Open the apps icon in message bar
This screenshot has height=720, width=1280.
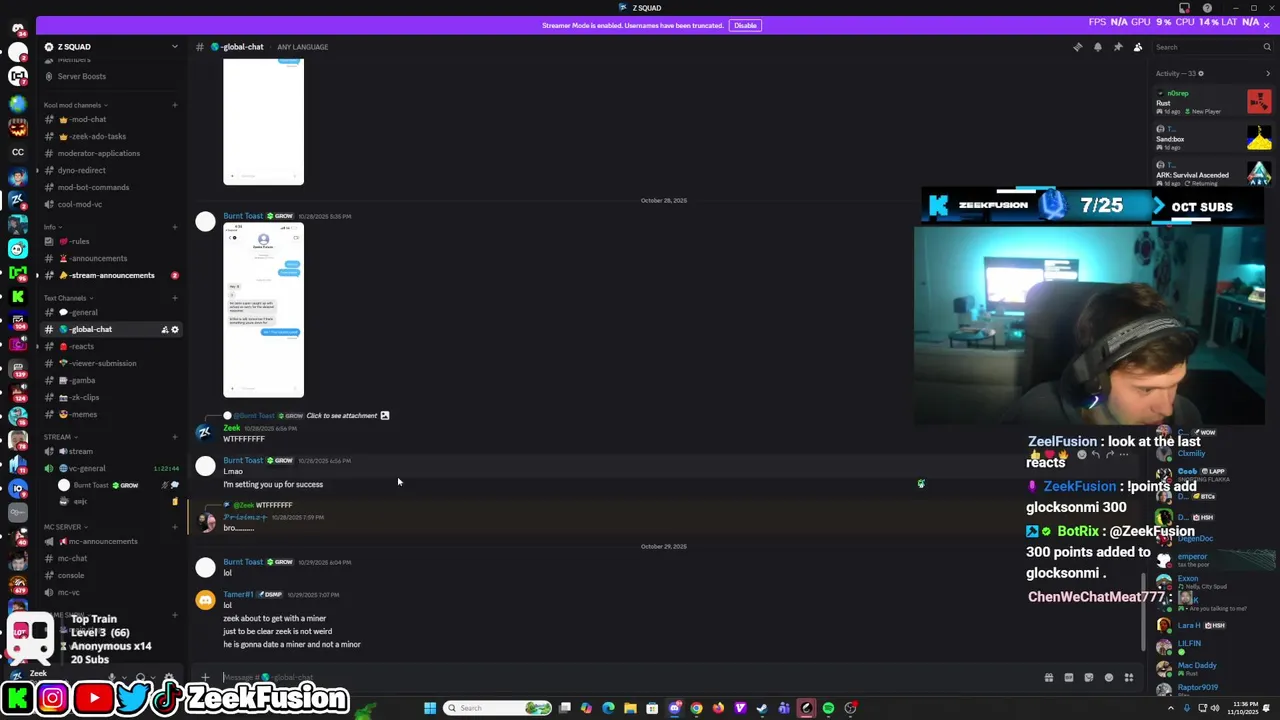coord(1129,677)
